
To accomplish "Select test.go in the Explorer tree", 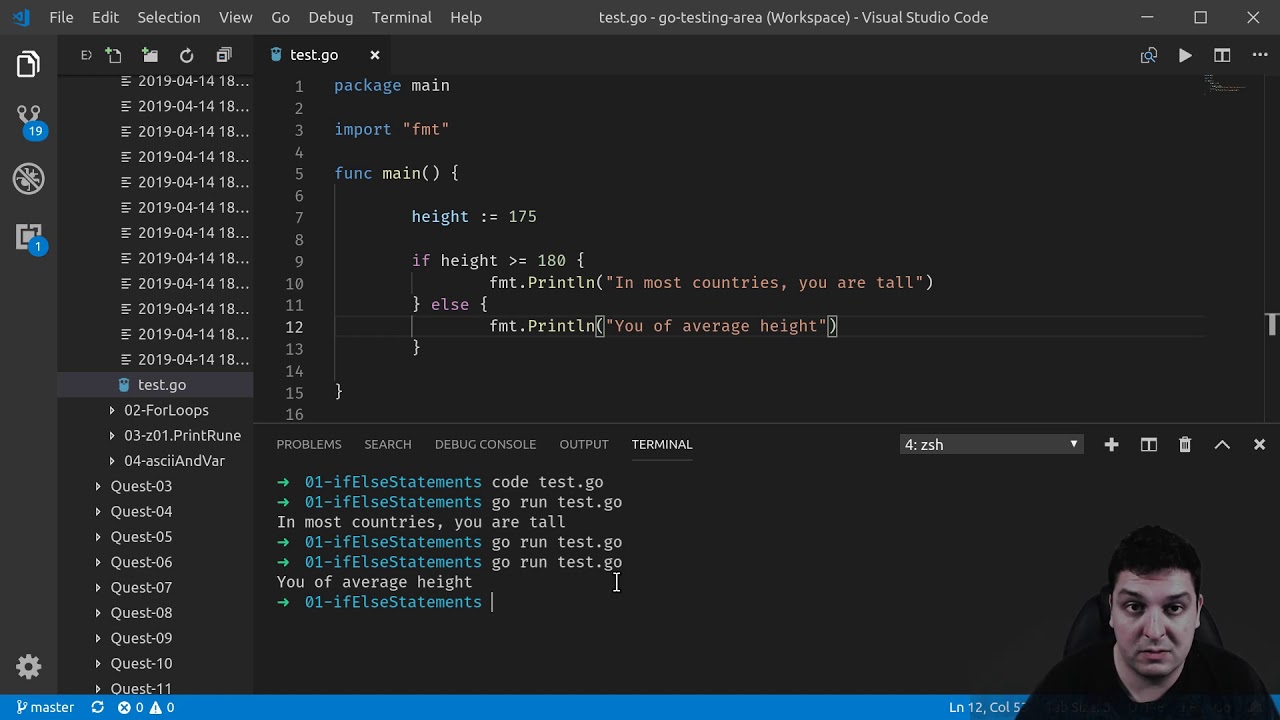I will [156, 385].
